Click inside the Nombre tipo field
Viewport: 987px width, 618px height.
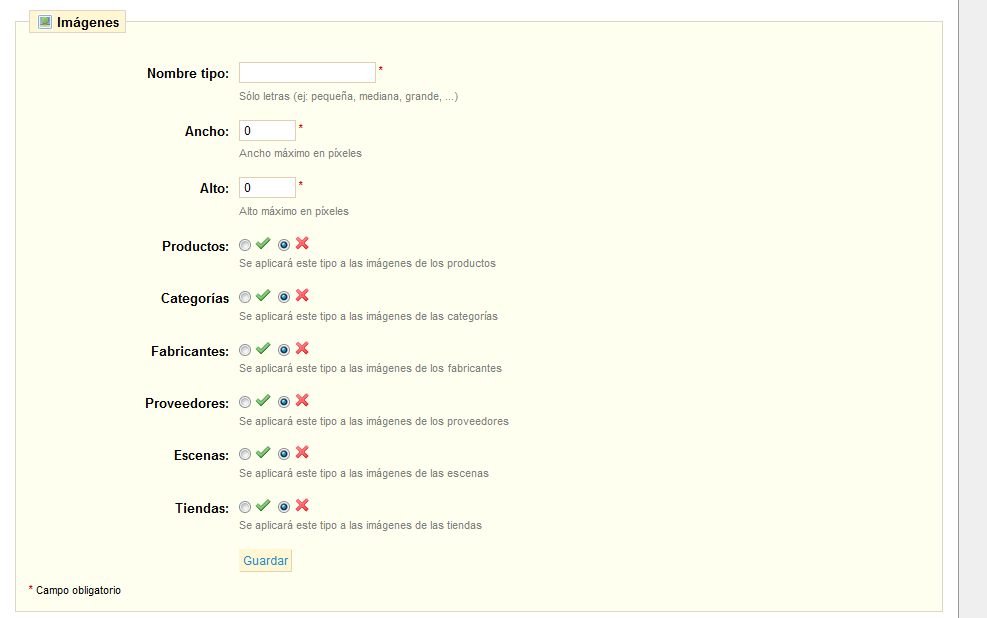[x=306, y=72]
